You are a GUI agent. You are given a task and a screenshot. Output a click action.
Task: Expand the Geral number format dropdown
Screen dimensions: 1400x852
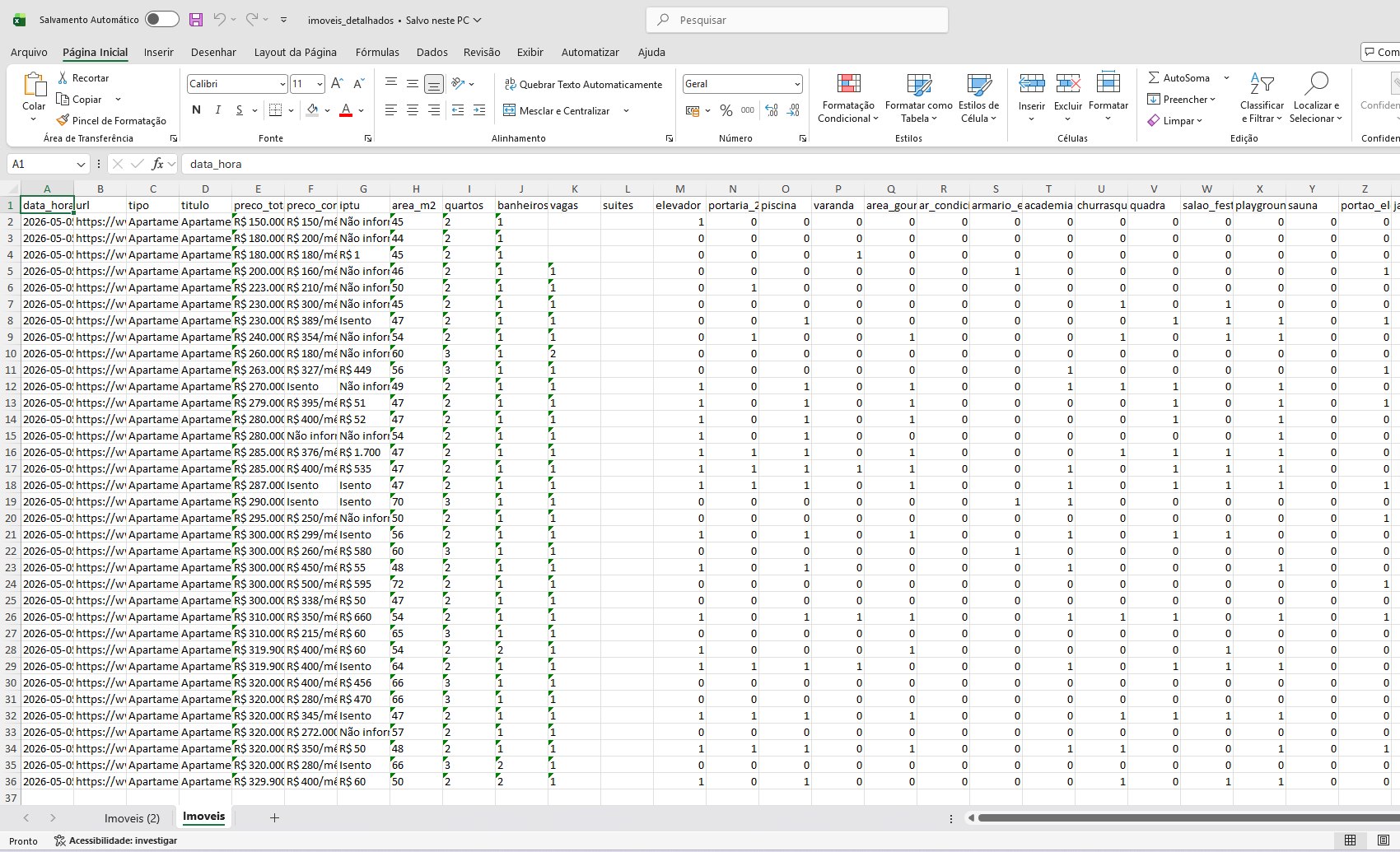click(x=797, y=84)
